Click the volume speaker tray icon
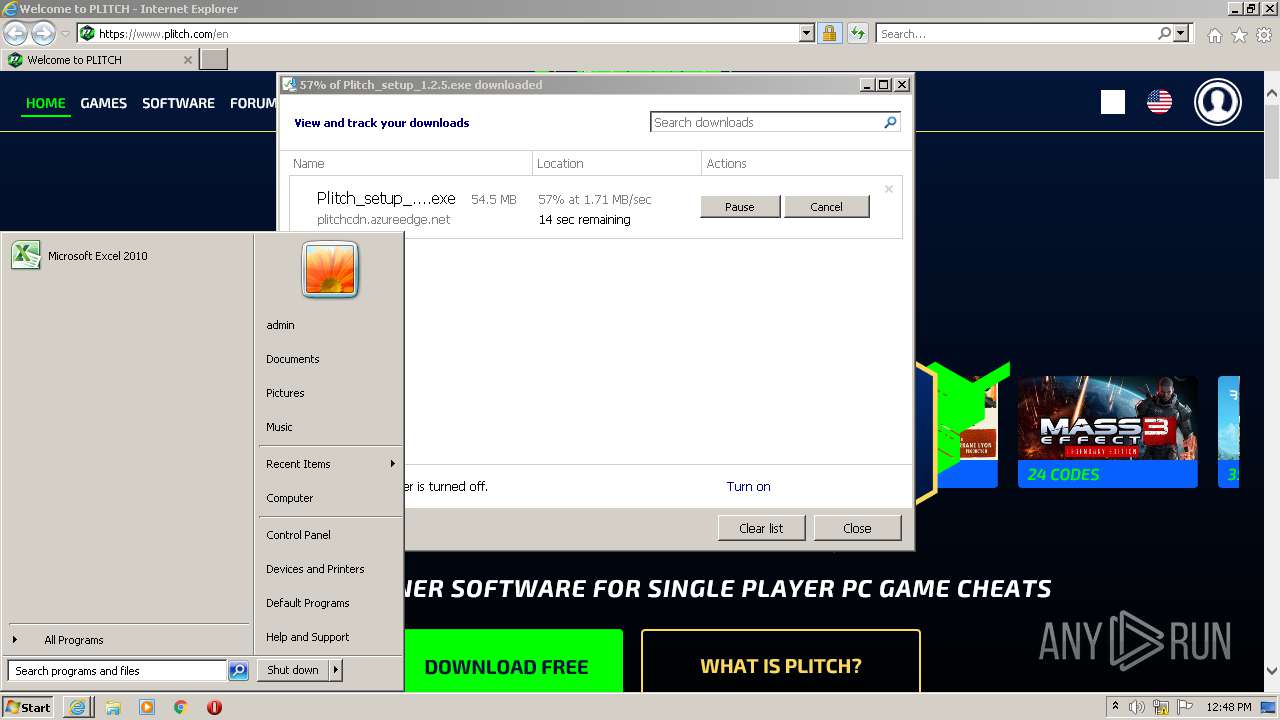This screenshot has width=1280, height=720. pyautogui.click(x=1137, y=707)
